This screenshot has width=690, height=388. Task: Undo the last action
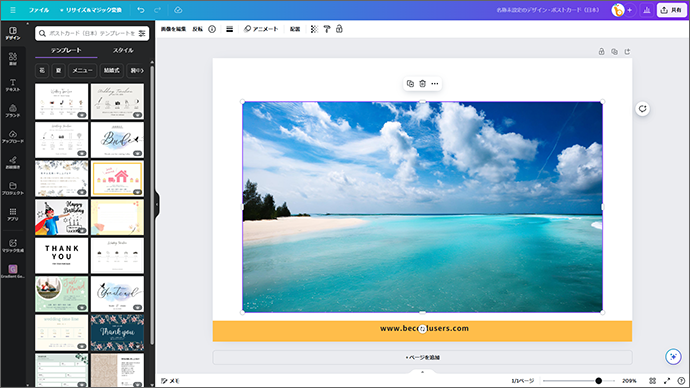(x=141, y=10)
